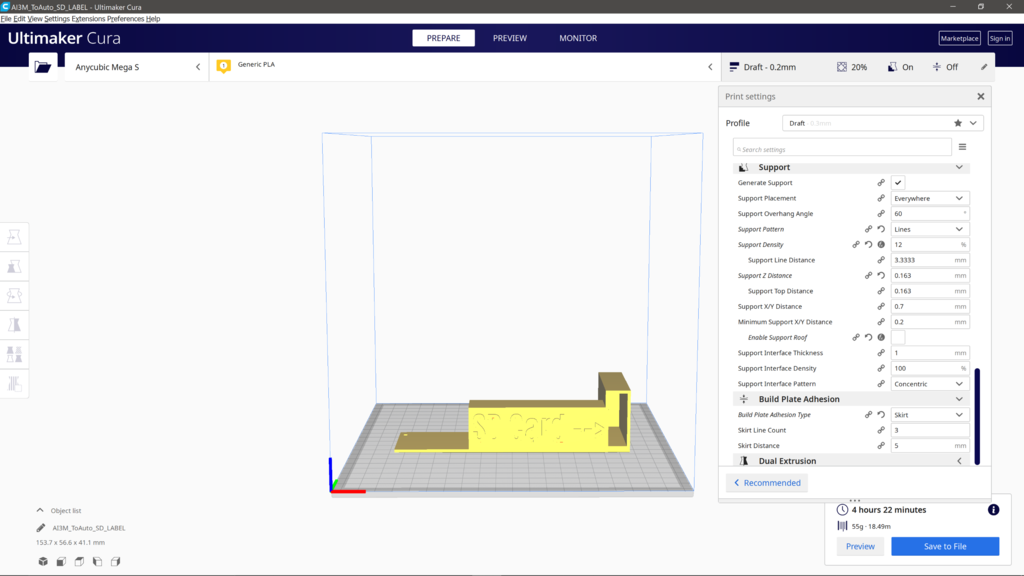Open the Build Plate Adhesion Type dropdown
The height and width of the screenshot is (576, 1024).
click(x=929, y=414)
